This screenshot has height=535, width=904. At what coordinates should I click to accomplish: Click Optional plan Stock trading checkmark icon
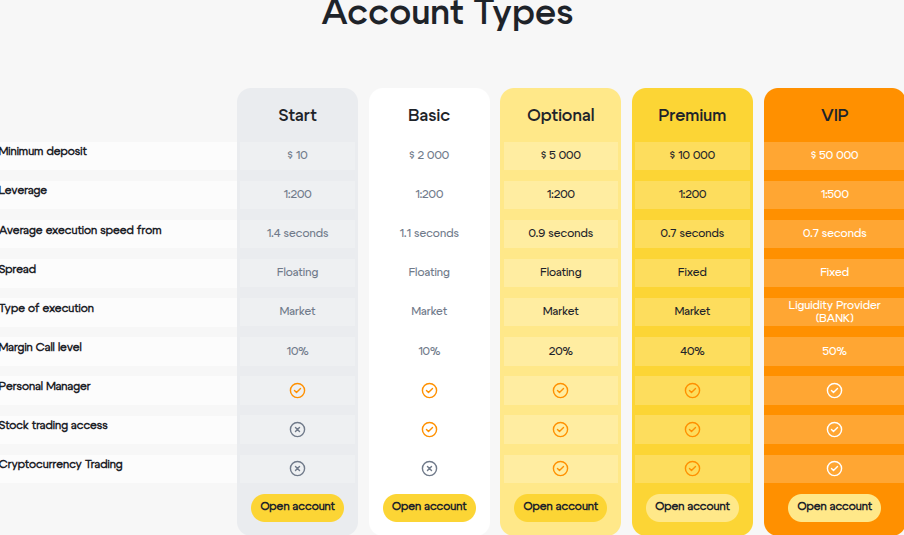[x=560, y=429]
